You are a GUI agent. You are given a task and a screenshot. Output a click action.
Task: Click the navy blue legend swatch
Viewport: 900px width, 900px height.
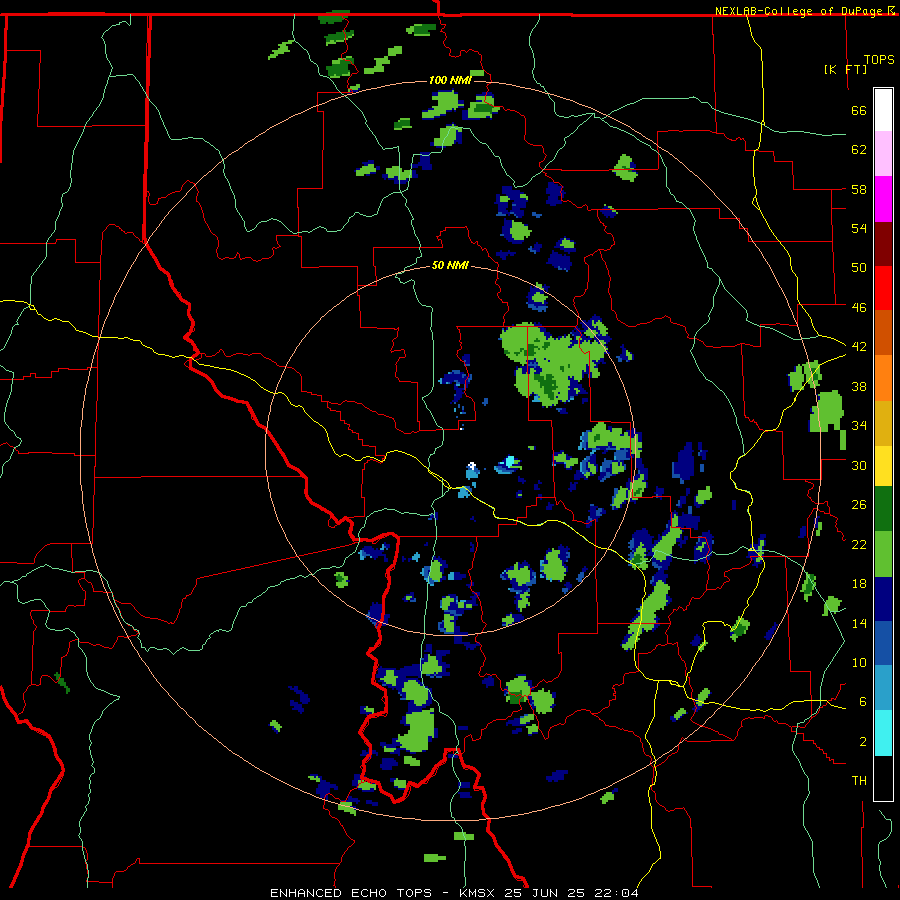(x=883, y=599)
